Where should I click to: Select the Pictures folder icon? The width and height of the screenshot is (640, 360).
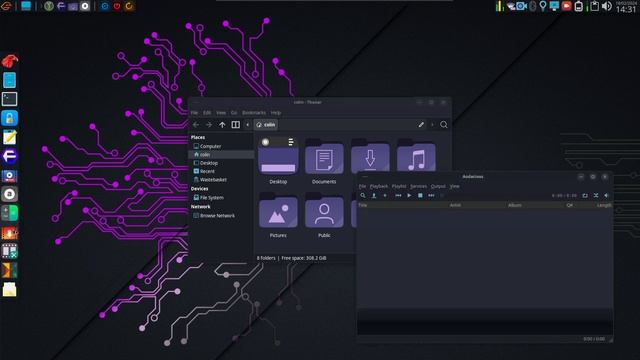coord(278,211)
